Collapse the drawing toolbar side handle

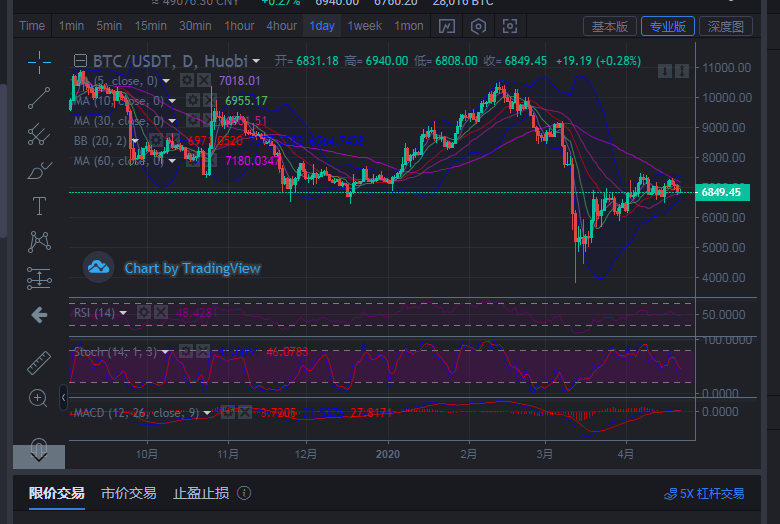point(63,397)
